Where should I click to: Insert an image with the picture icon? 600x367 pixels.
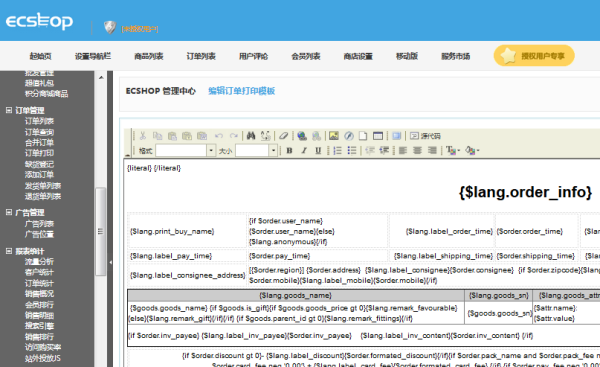pos(334,135)
